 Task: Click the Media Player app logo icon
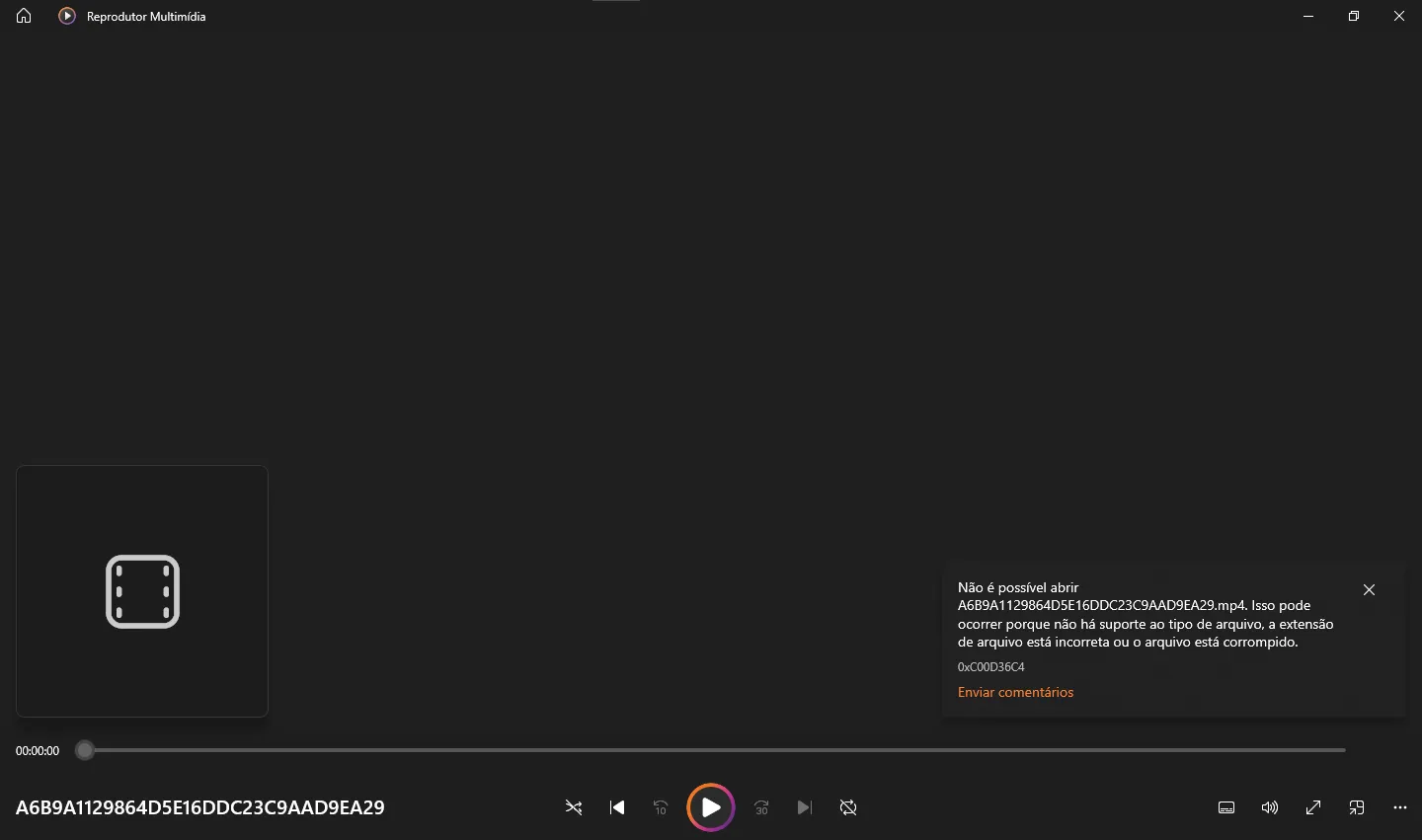pos(67,16)
